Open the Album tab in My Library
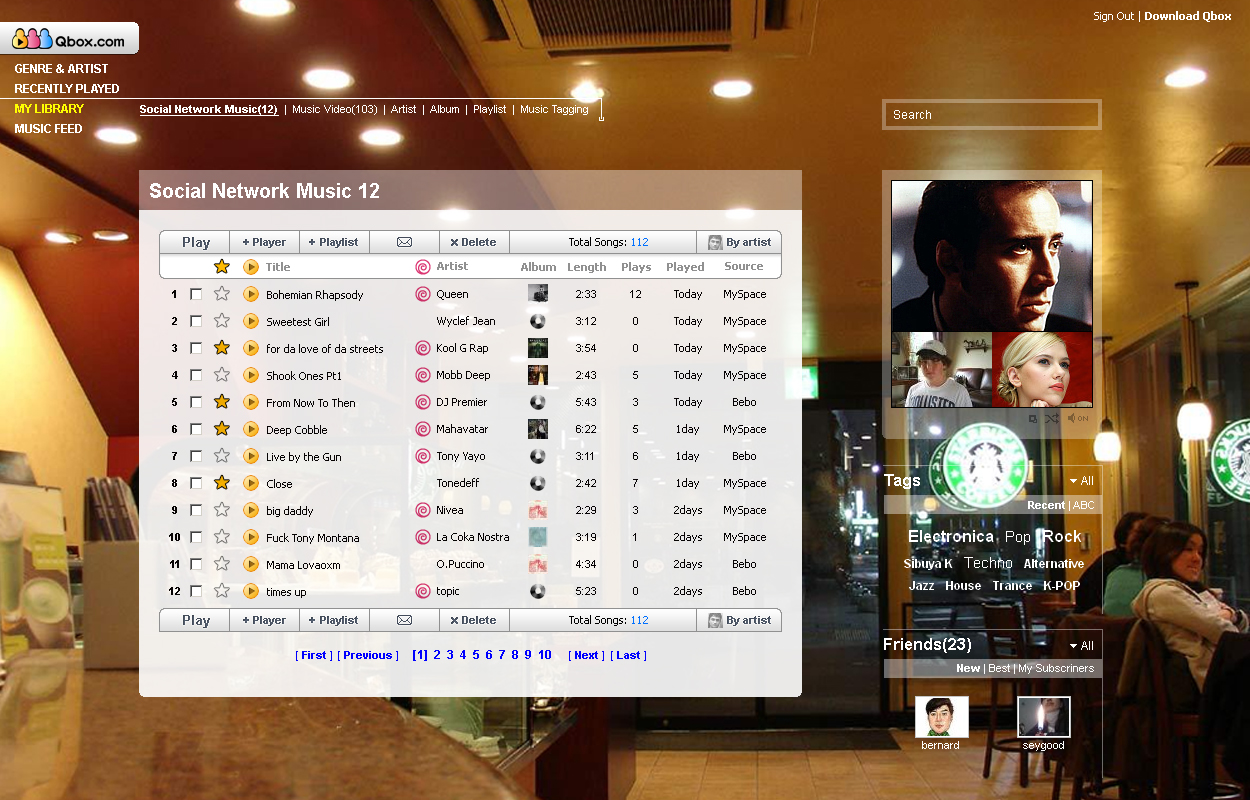 coord(445,109)
